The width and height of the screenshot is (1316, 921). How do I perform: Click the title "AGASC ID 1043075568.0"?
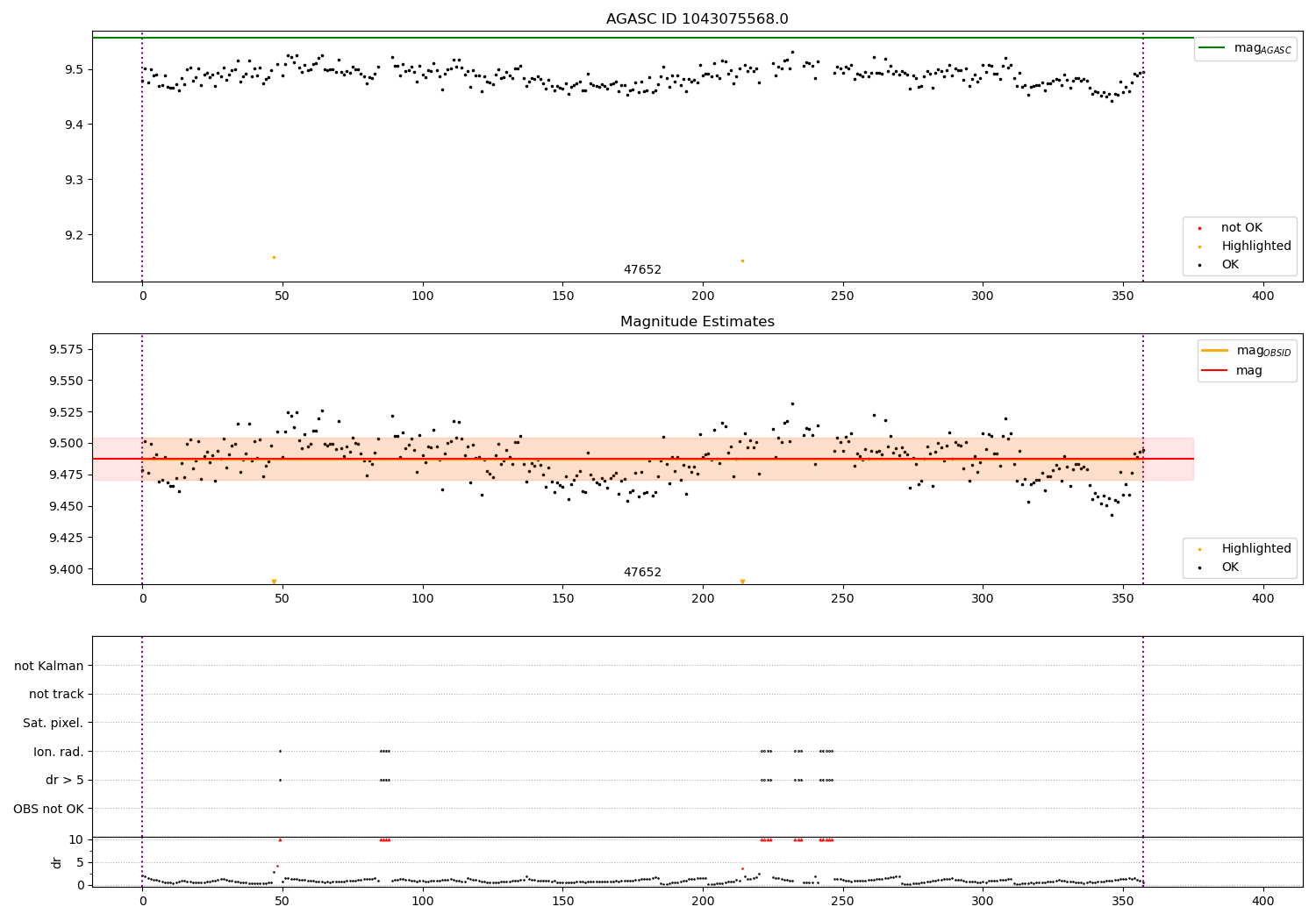tap(697, 19)
